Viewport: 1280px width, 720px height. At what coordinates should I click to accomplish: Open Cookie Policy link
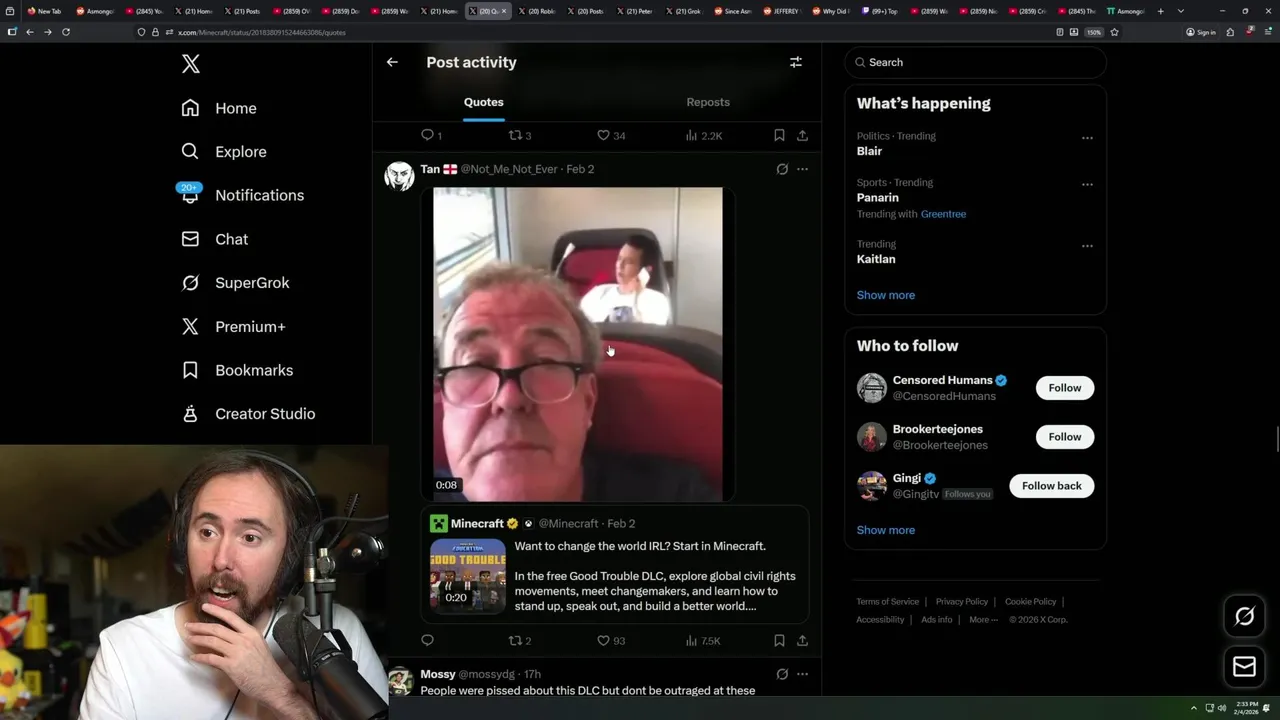(1030, 602)
